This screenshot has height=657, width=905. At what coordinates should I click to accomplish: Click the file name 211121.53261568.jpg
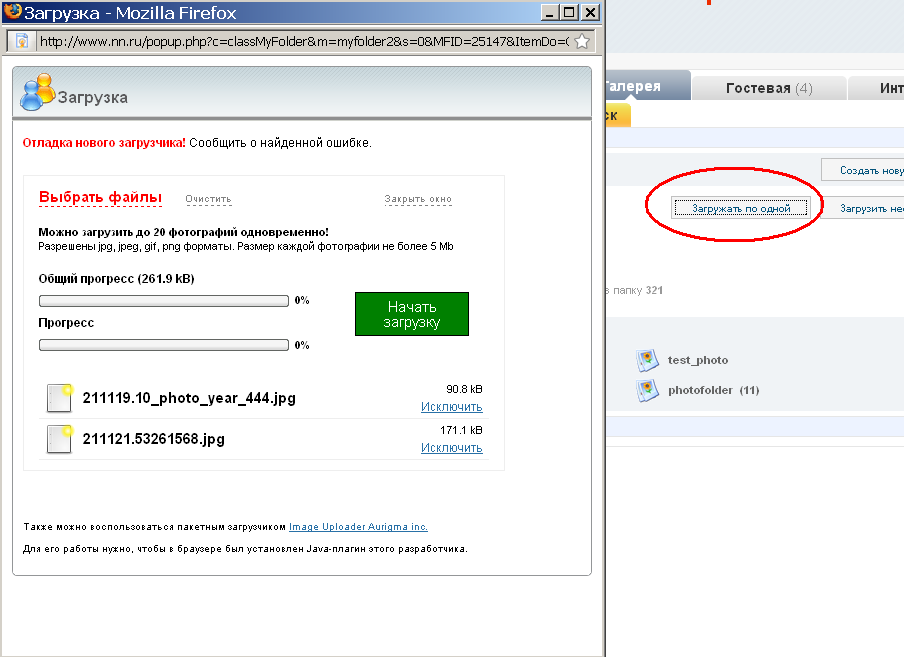click(x=154, y=439)
